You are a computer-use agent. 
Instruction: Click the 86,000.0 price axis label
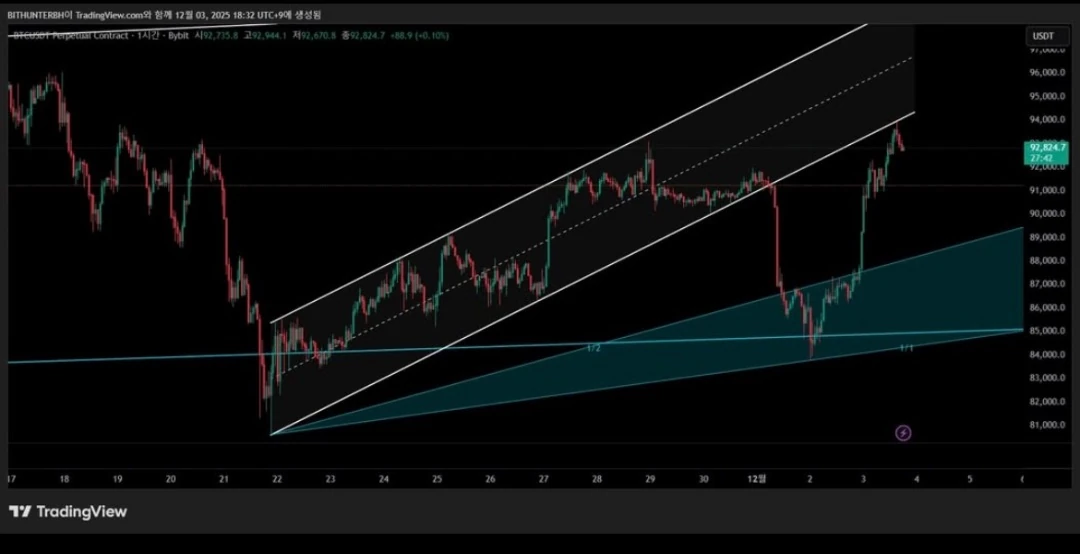tap(1046, 307)
